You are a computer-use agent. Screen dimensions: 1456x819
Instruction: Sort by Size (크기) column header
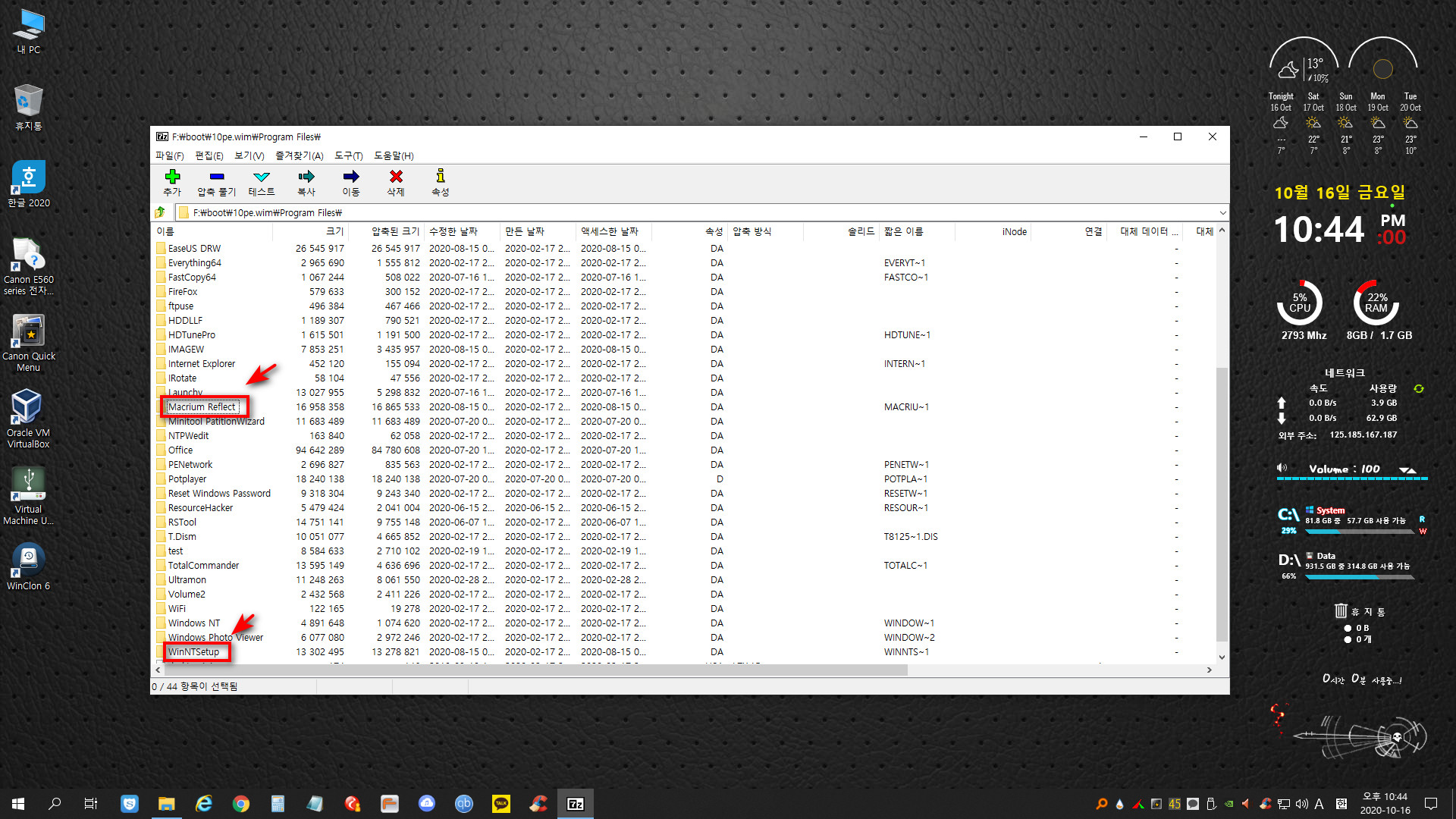pos(311,231)
